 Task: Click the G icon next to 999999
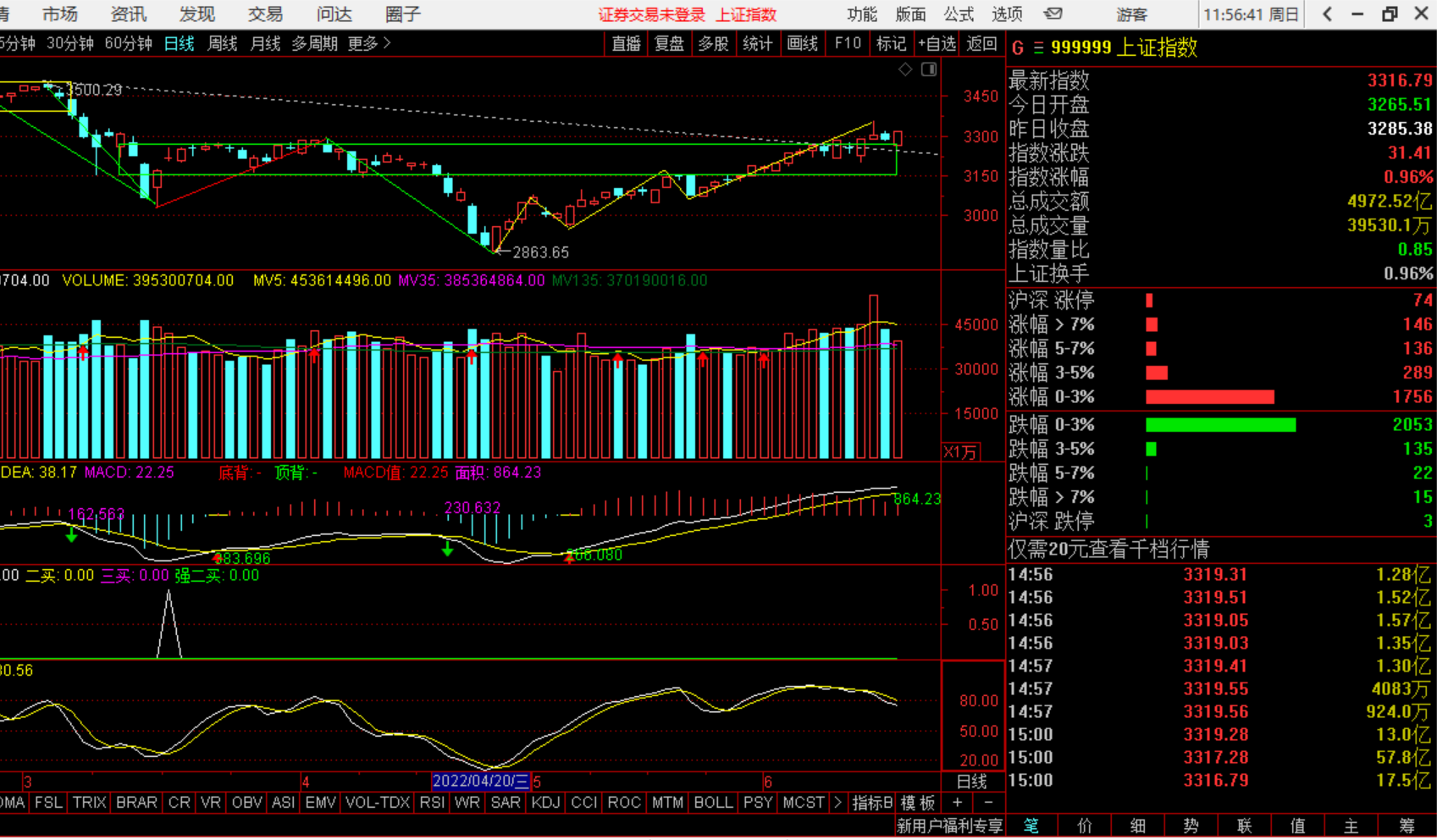(x=1018, y=48)
